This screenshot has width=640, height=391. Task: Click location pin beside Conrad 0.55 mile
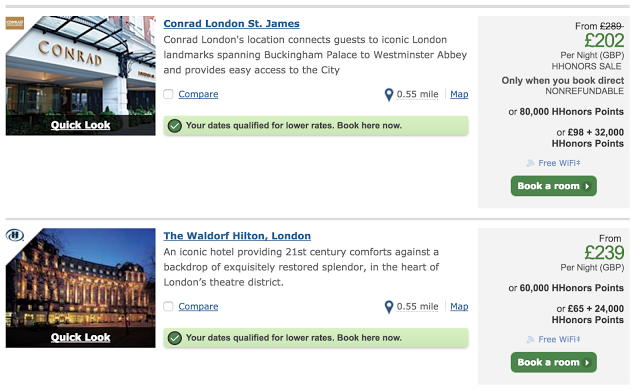(389, 95)
